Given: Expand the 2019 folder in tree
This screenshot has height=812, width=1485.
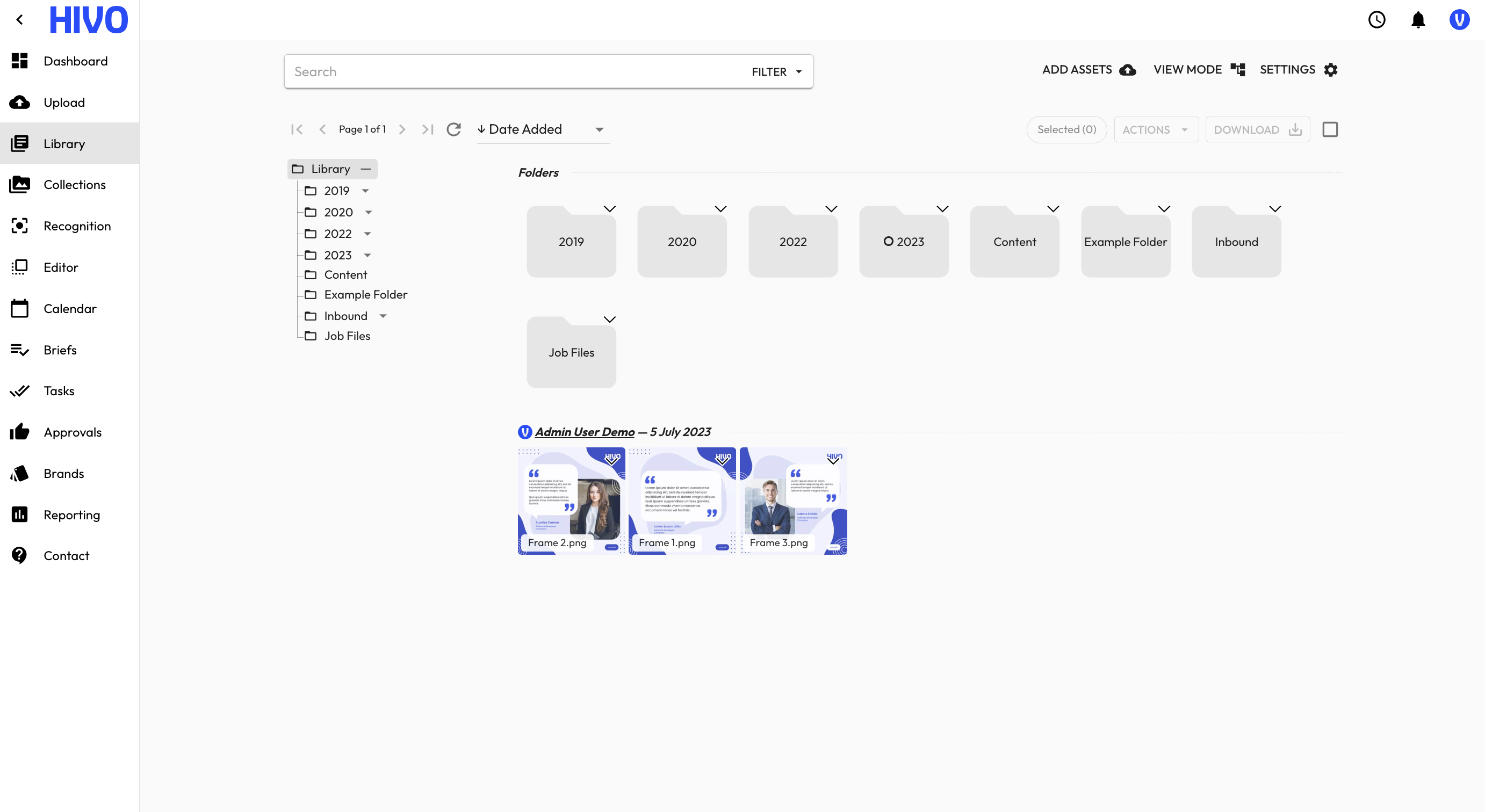Looking at the screenshot, I should [x=365, y=191].
